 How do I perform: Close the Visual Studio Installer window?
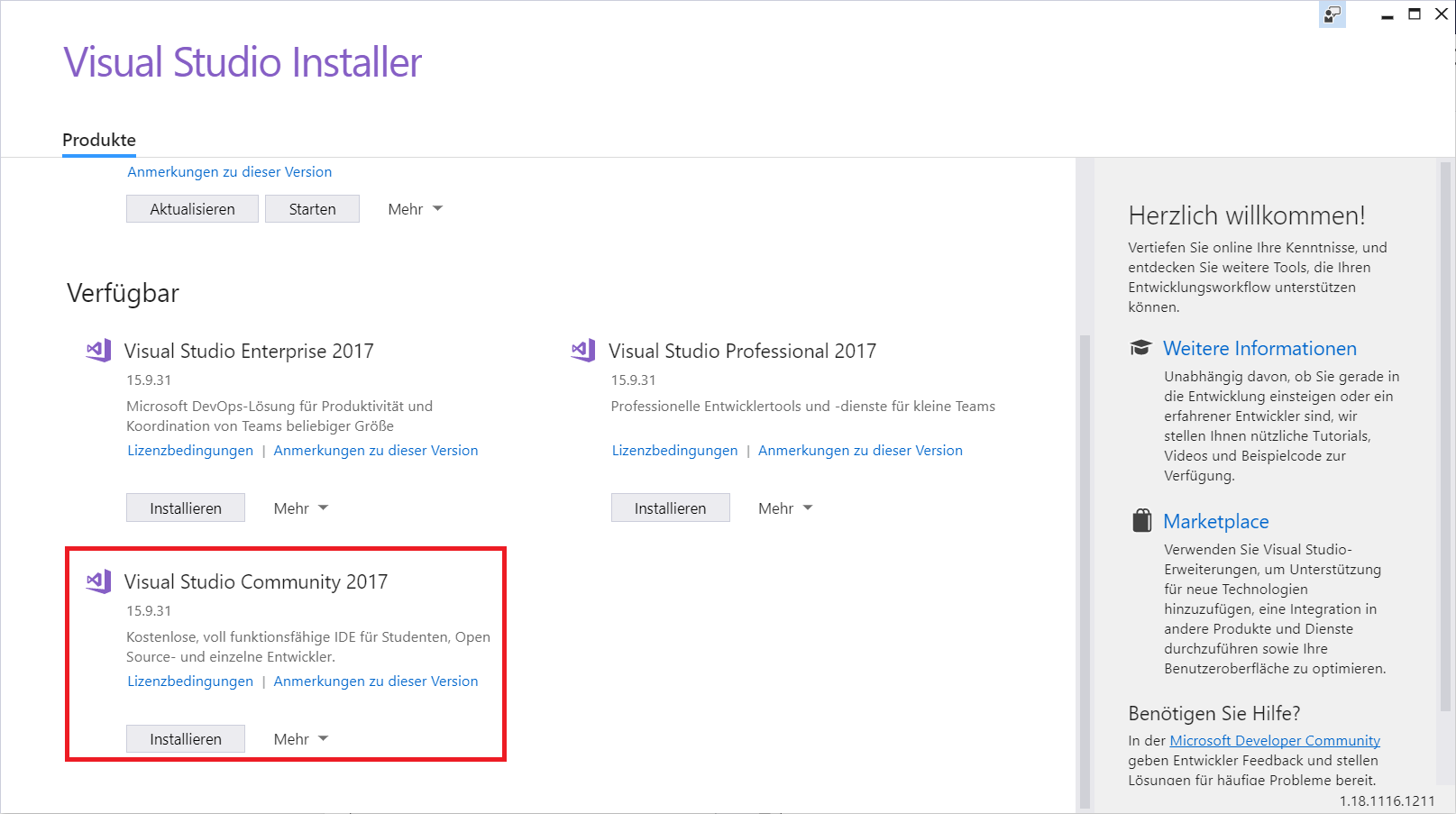pos(1442,14)
